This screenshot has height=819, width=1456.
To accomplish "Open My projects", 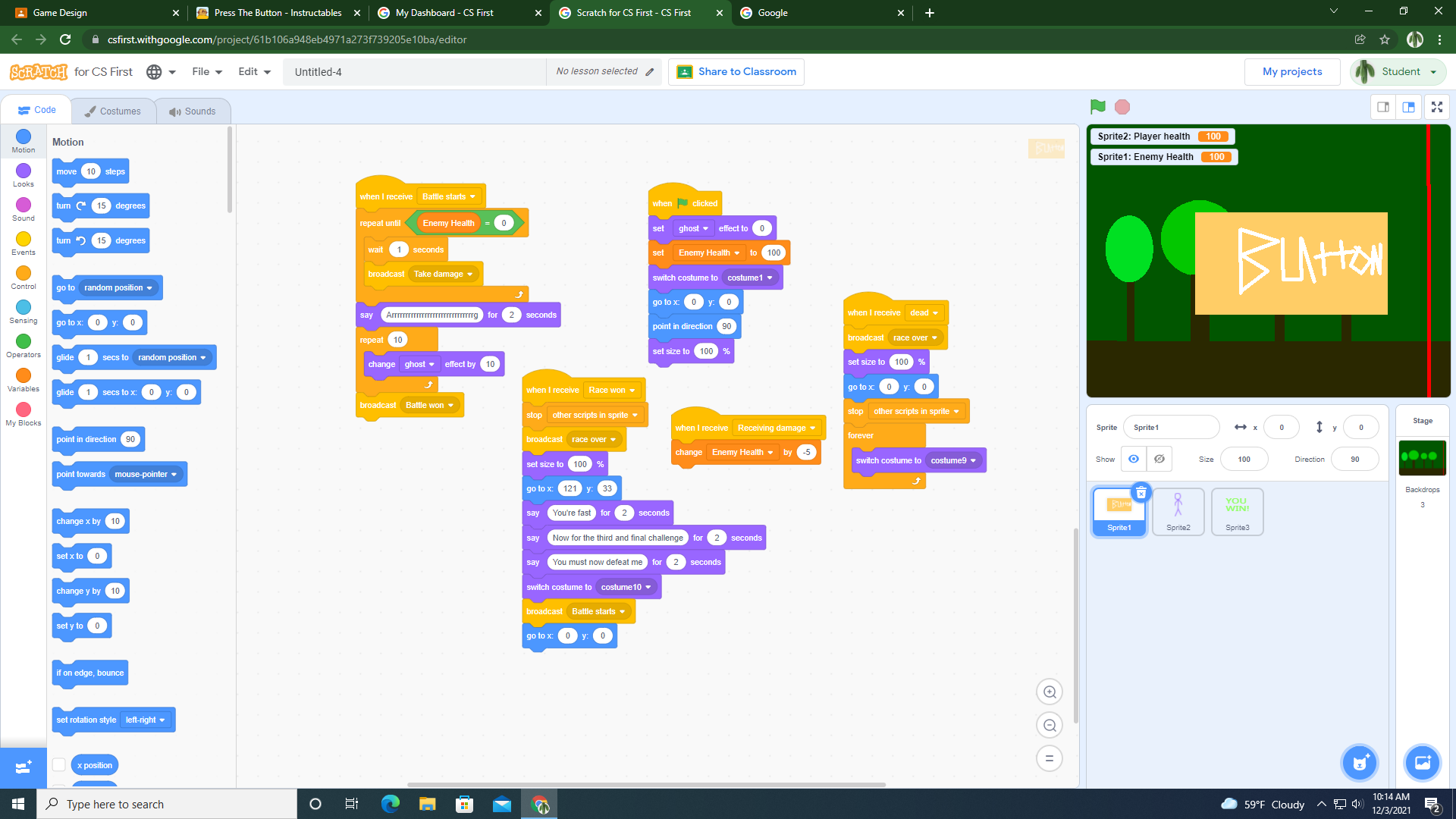I will tap(1291, 71).
